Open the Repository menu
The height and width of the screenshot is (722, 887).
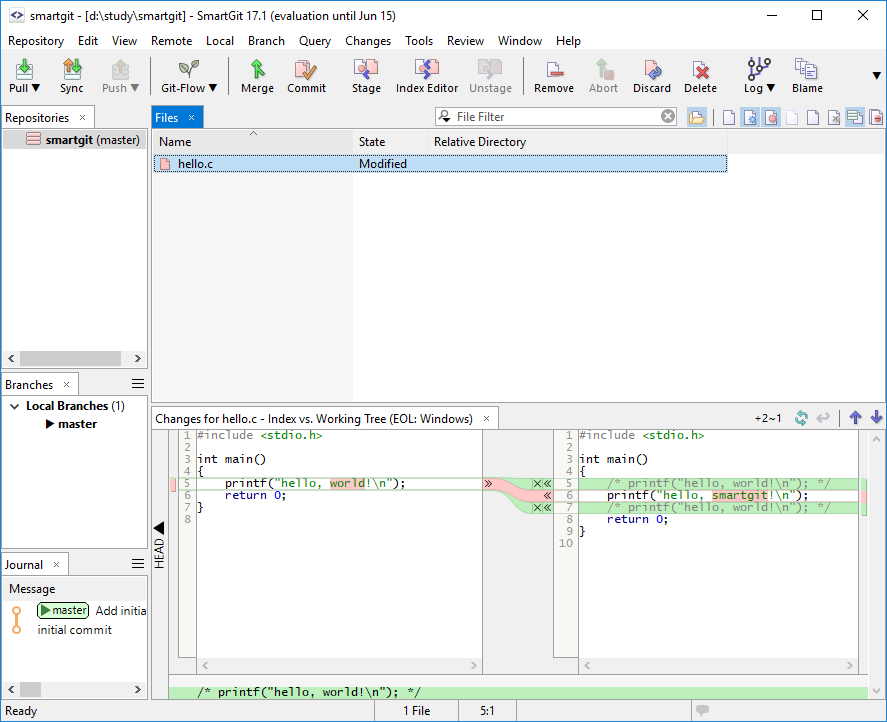(36, 41)
